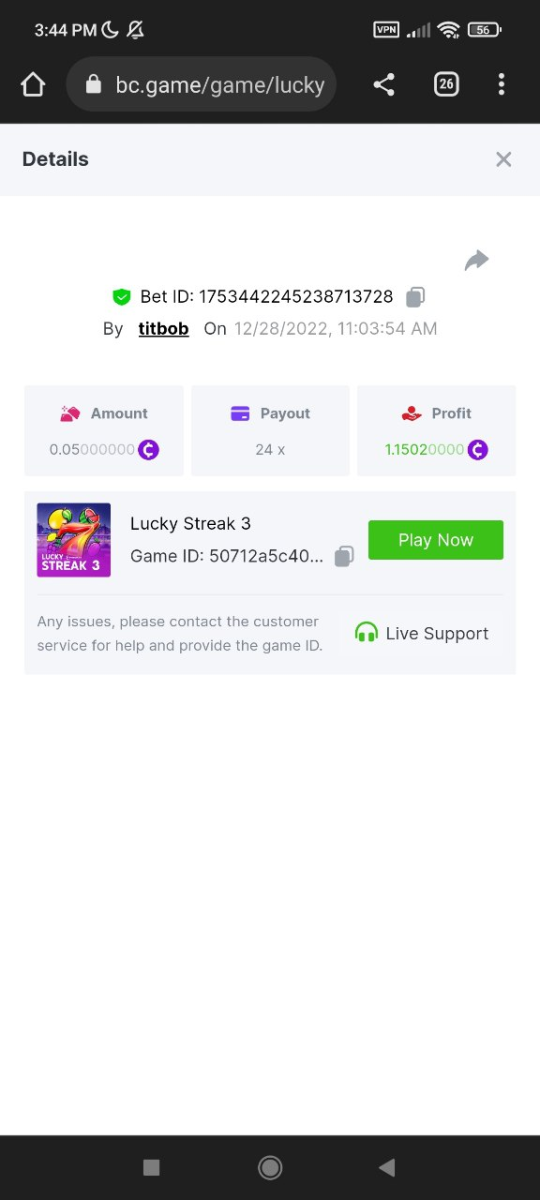Screen dimensions: 540x1200
Task: Tap the green verified shield icon
Action: [x=122, y=297]
